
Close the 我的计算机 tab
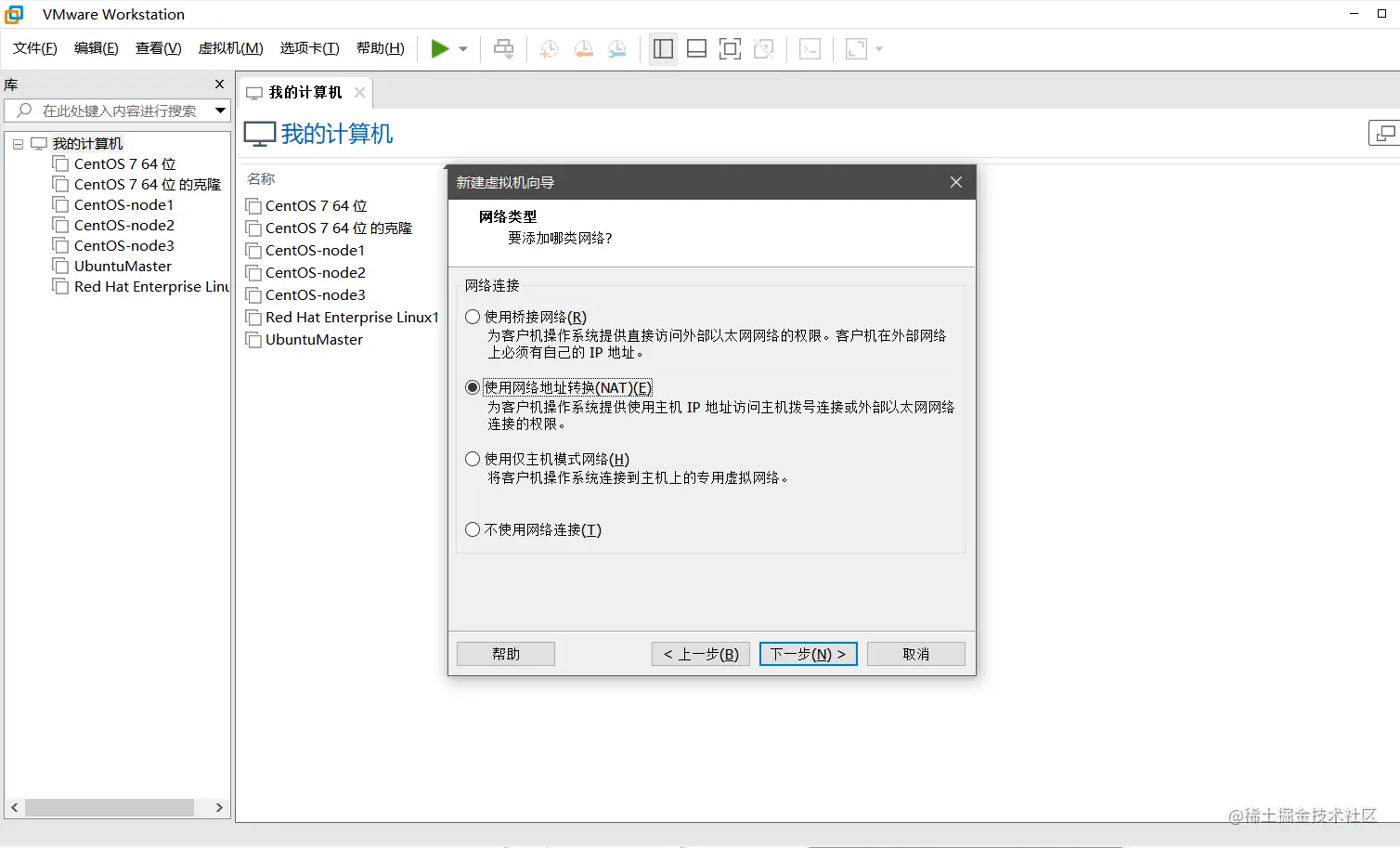pyautogui.click(x=360, y=93)
